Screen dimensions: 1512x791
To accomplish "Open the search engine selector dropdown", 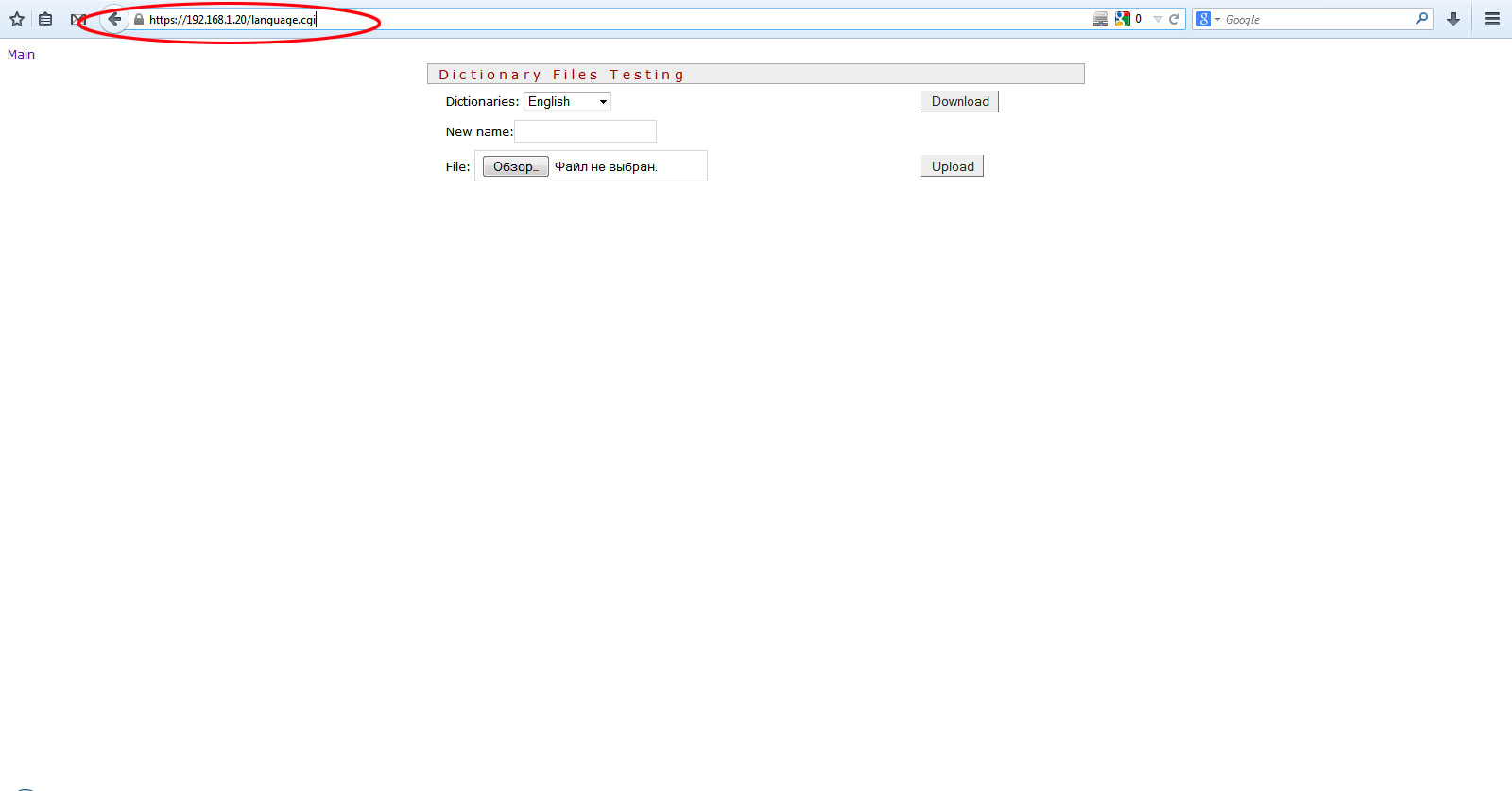I will click(1208, 19).
